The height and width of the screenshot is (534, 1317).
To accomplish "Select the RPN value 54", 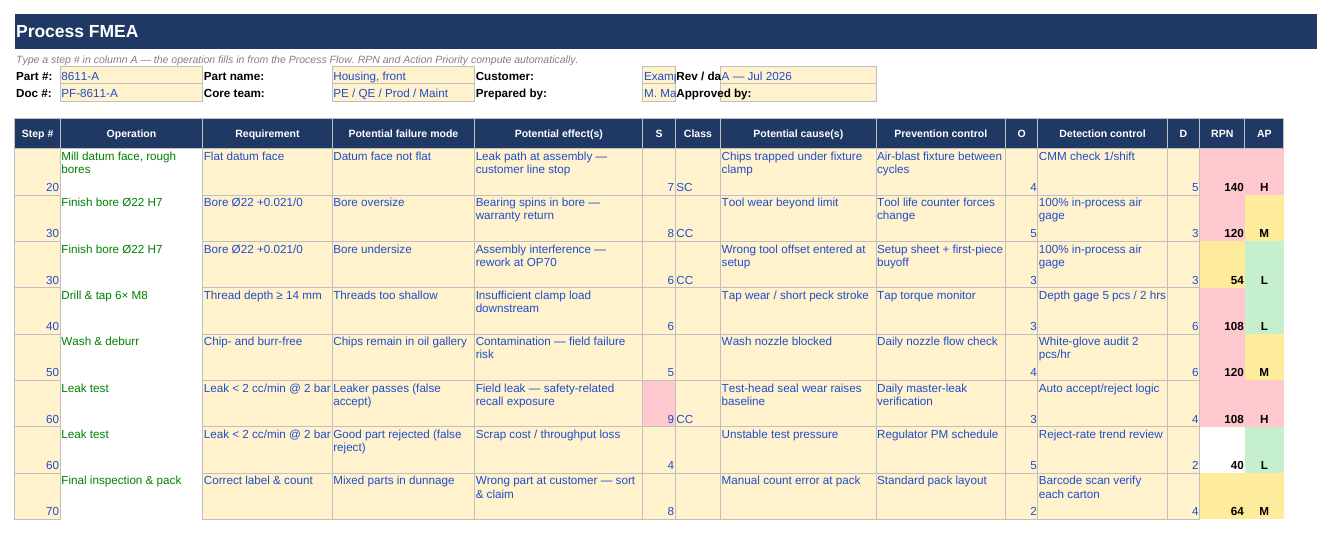I will pos(1222,265).
